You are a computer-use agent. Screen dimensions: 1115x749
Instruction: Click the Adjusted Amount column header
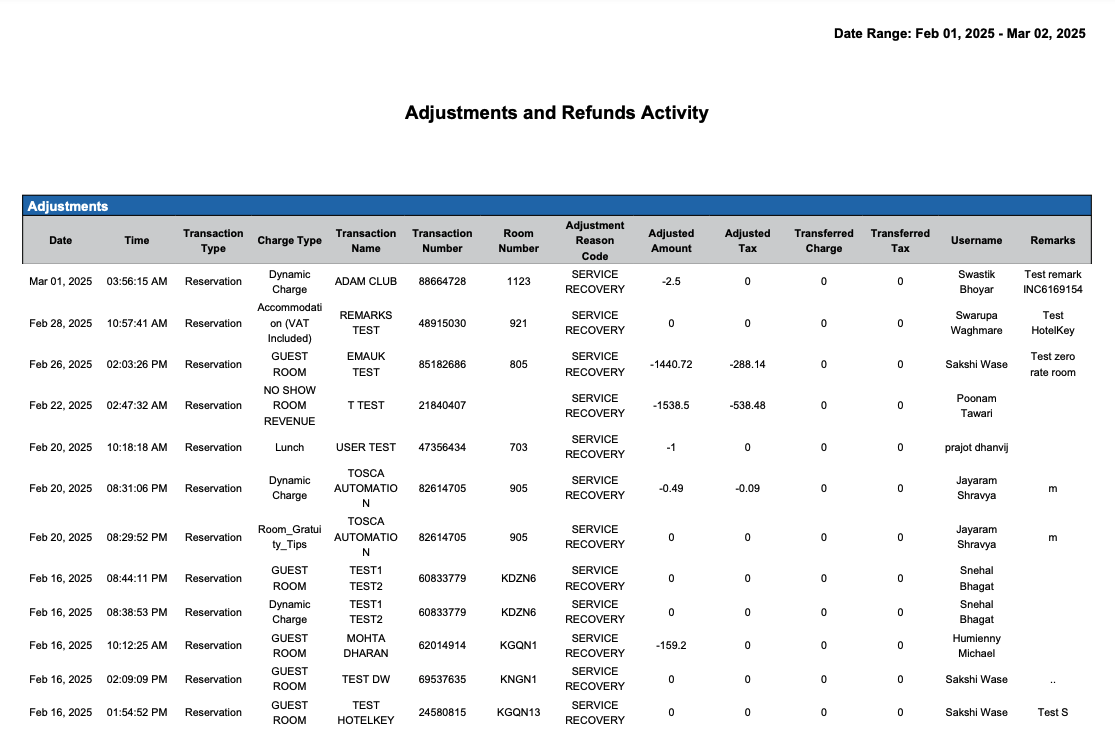coord(671,241)
